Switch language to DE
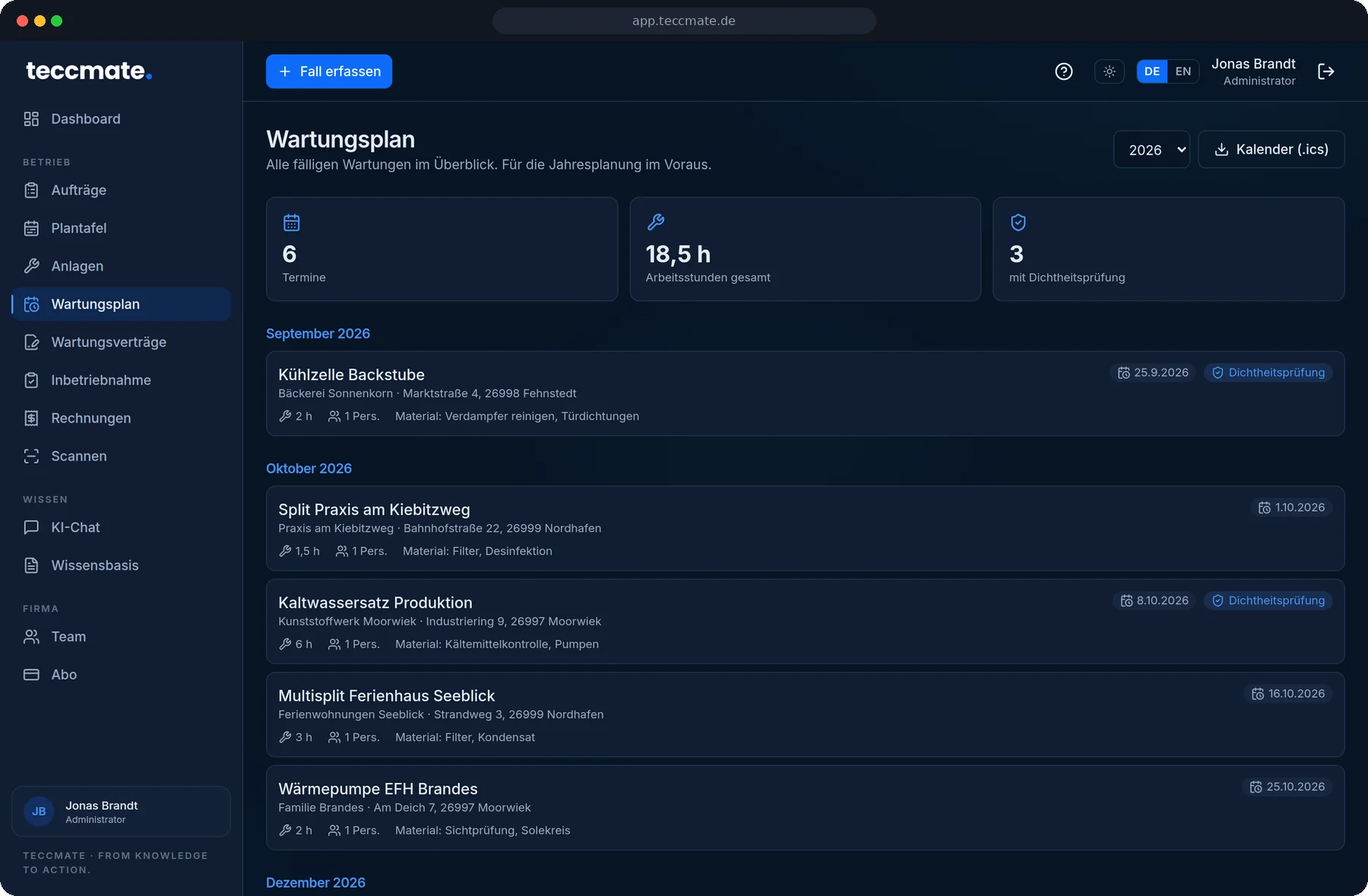The width and height of the screenshot is (1368, 896). (1152, 71)
